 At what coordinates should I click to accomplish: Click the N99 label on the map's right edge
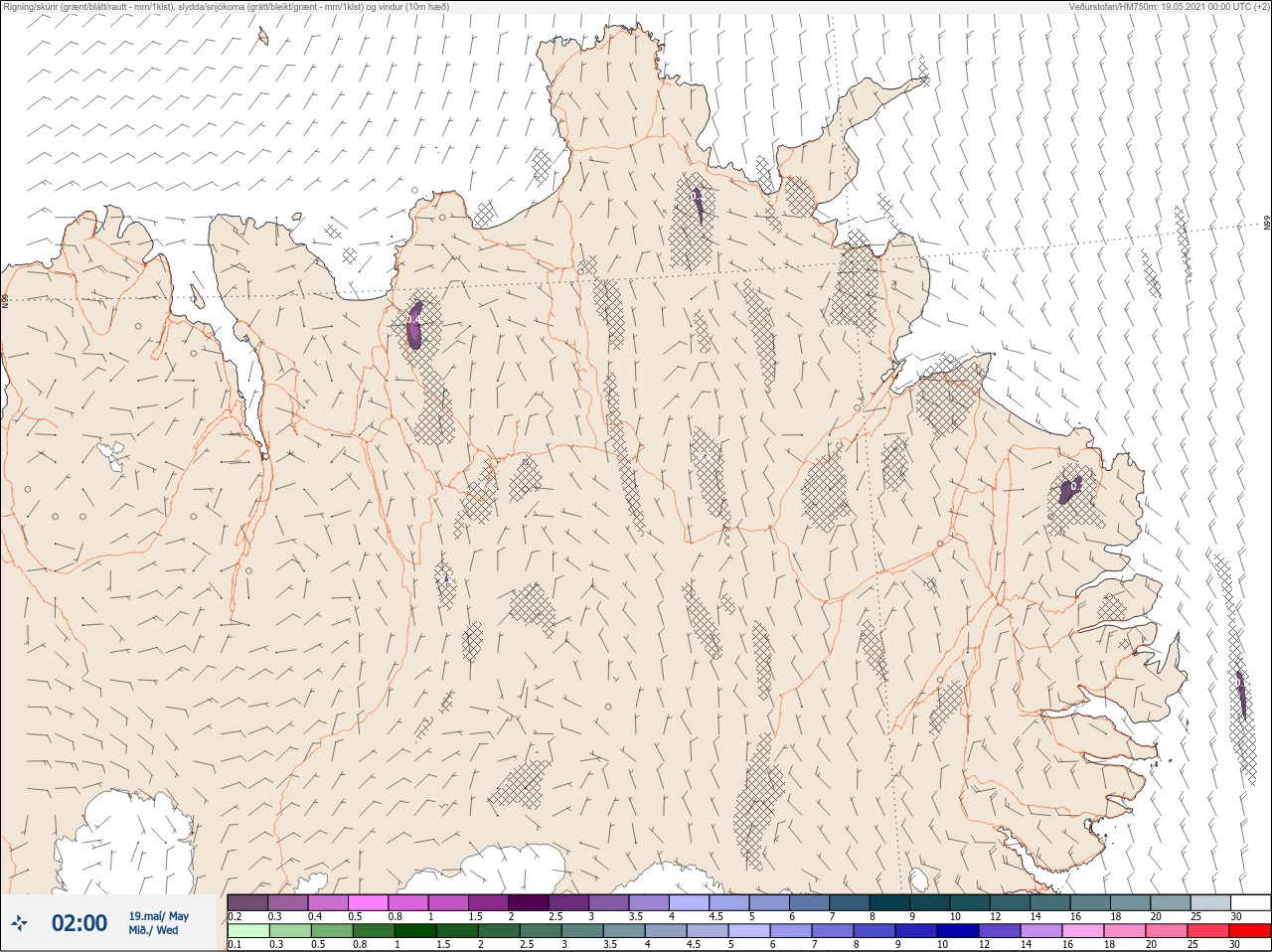point(1267,224)
